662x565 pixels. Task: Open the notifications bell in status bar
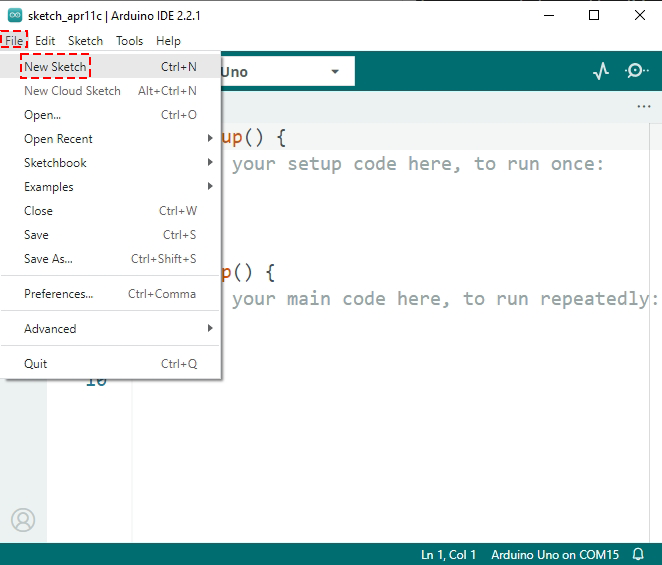(638, 554)
